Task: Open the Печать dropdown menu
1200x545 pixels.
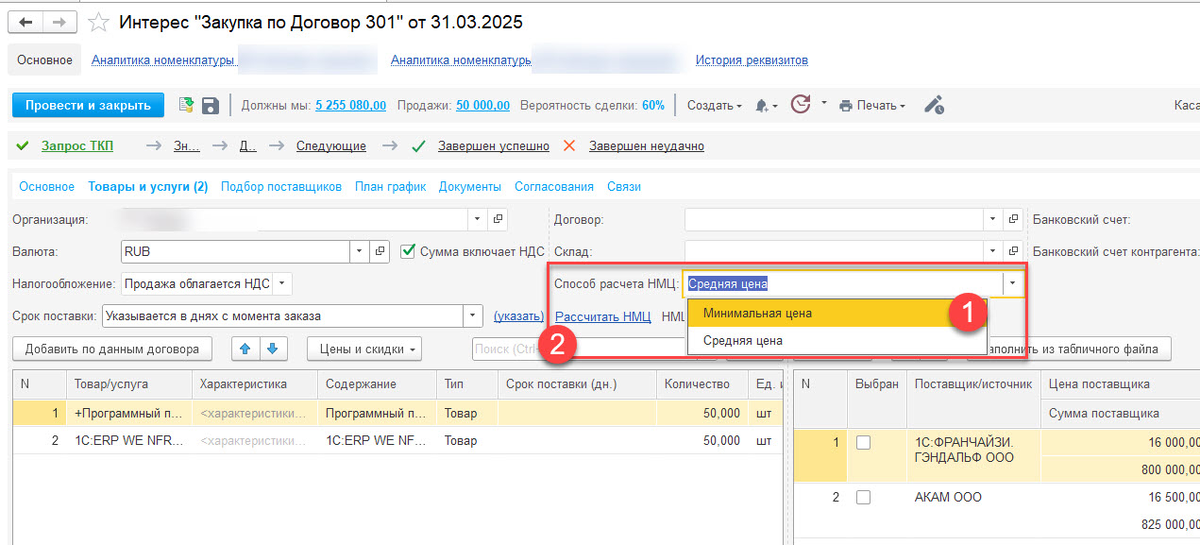Action: (x=872, y=105)
